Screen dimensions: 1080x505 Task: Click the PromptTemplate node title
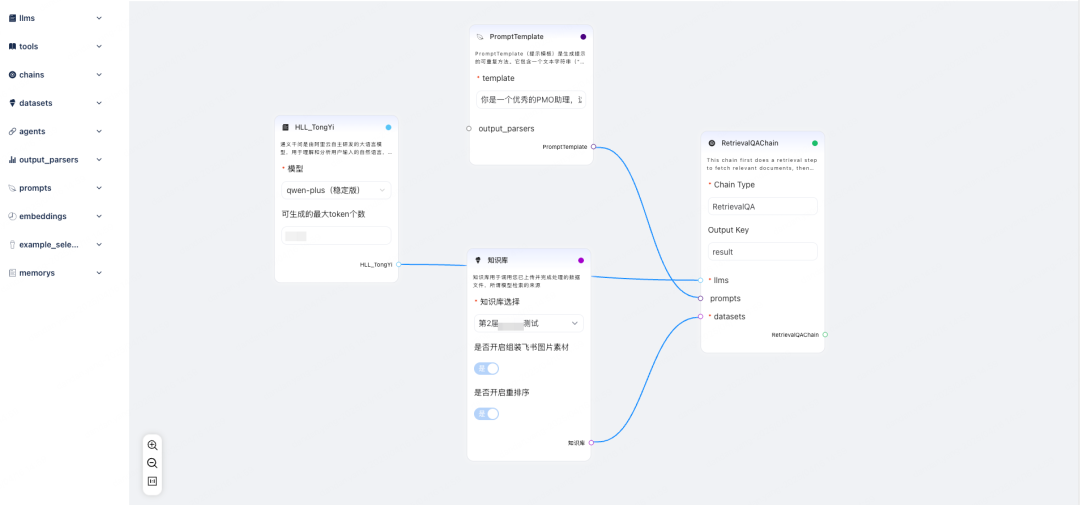click(x=517, y=37)
